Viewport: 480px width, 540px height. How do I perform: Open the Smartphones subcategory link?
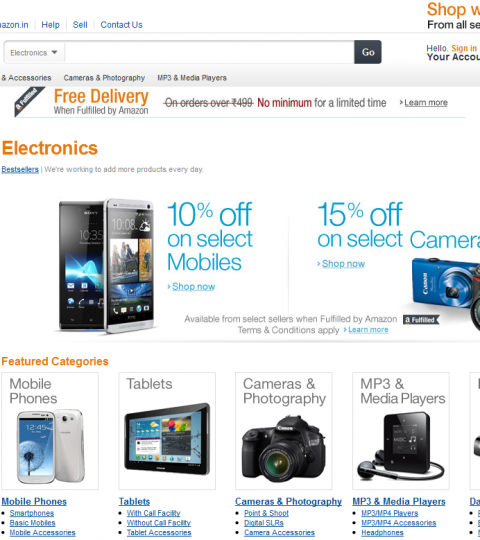[x=32, y=513]
